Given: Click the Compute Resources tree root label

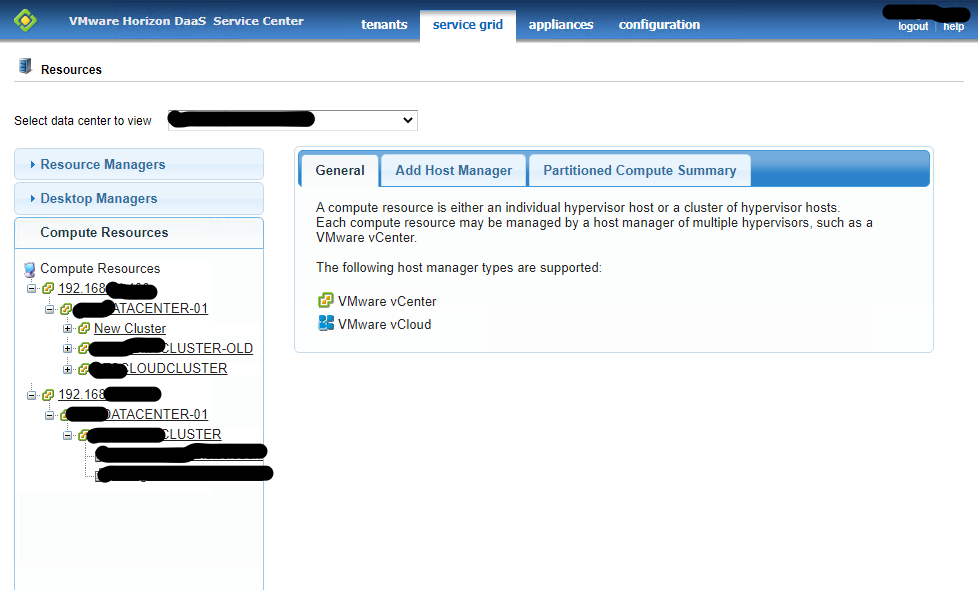Looking at the screenshot, I should coord(100,268).
